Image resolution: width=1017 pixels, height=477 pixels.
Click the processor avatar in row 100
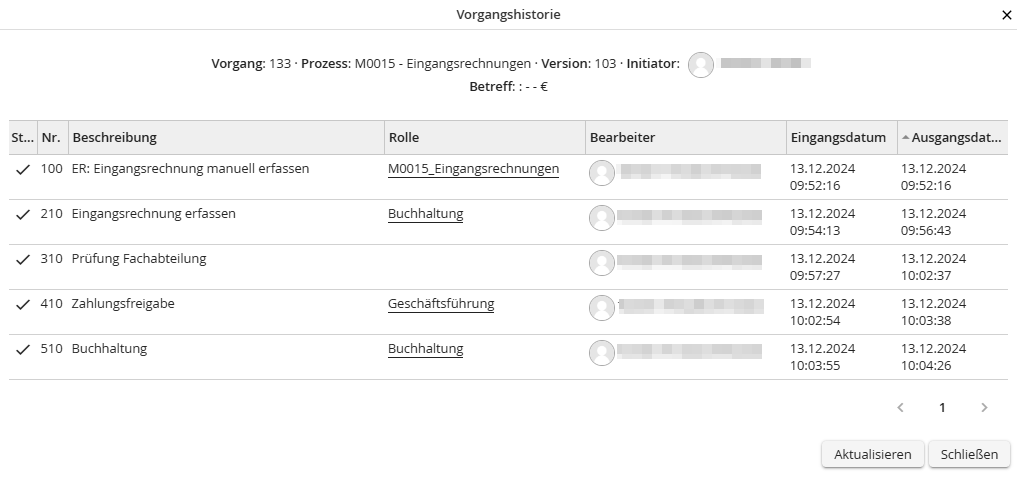[x=602, y=173]
